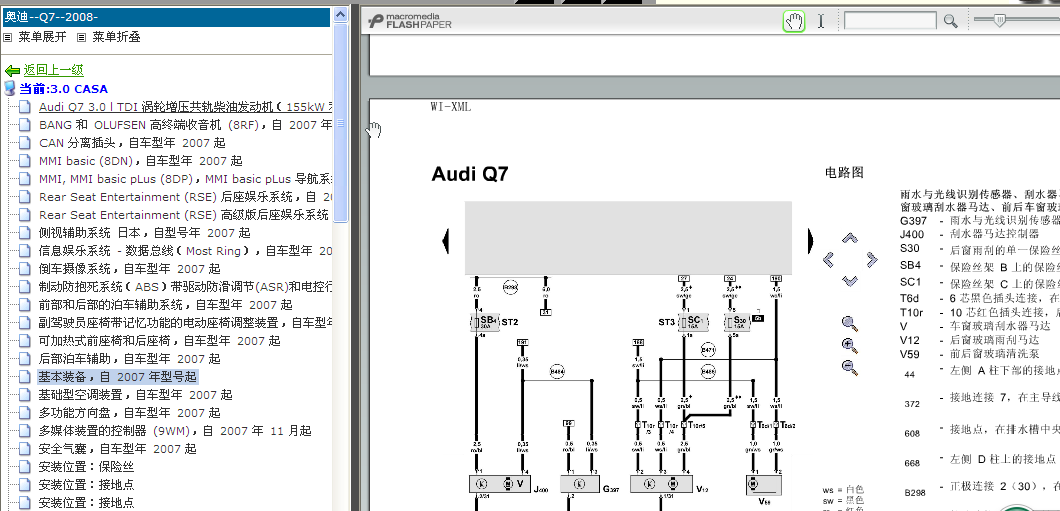Click the down chevron navigation arrow
The height and width of the screenshot is (511, 1060).
coord(850,280)
